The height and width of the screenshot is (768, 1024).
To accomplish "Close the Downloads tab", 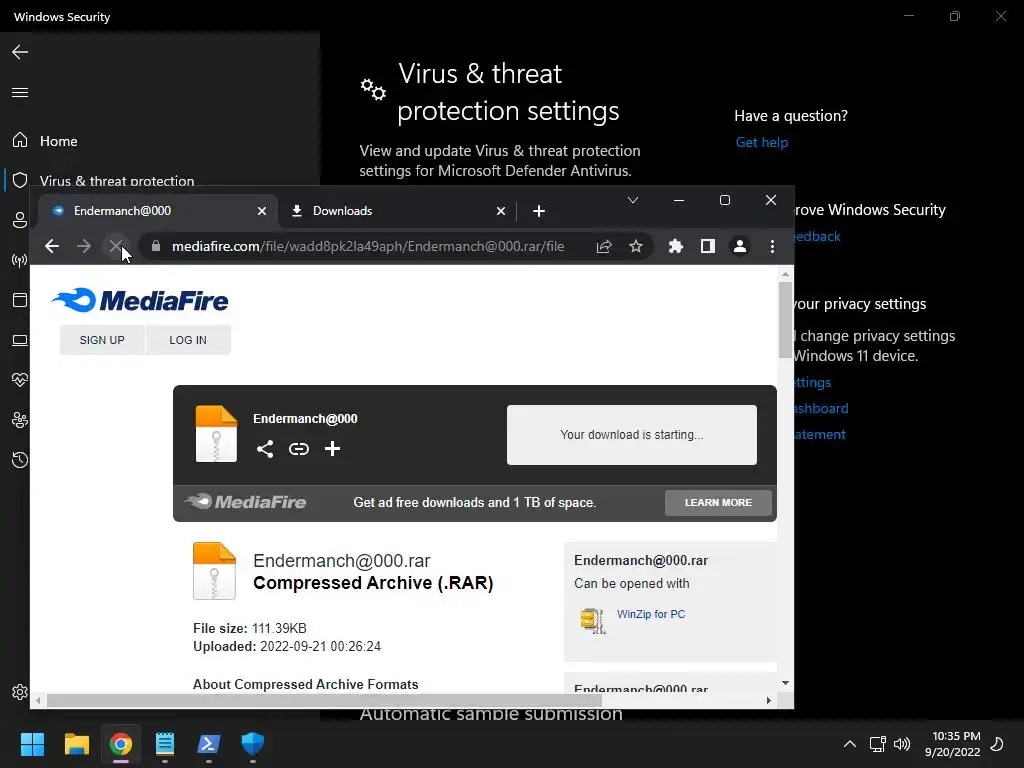I will click(x=501, y=211).
